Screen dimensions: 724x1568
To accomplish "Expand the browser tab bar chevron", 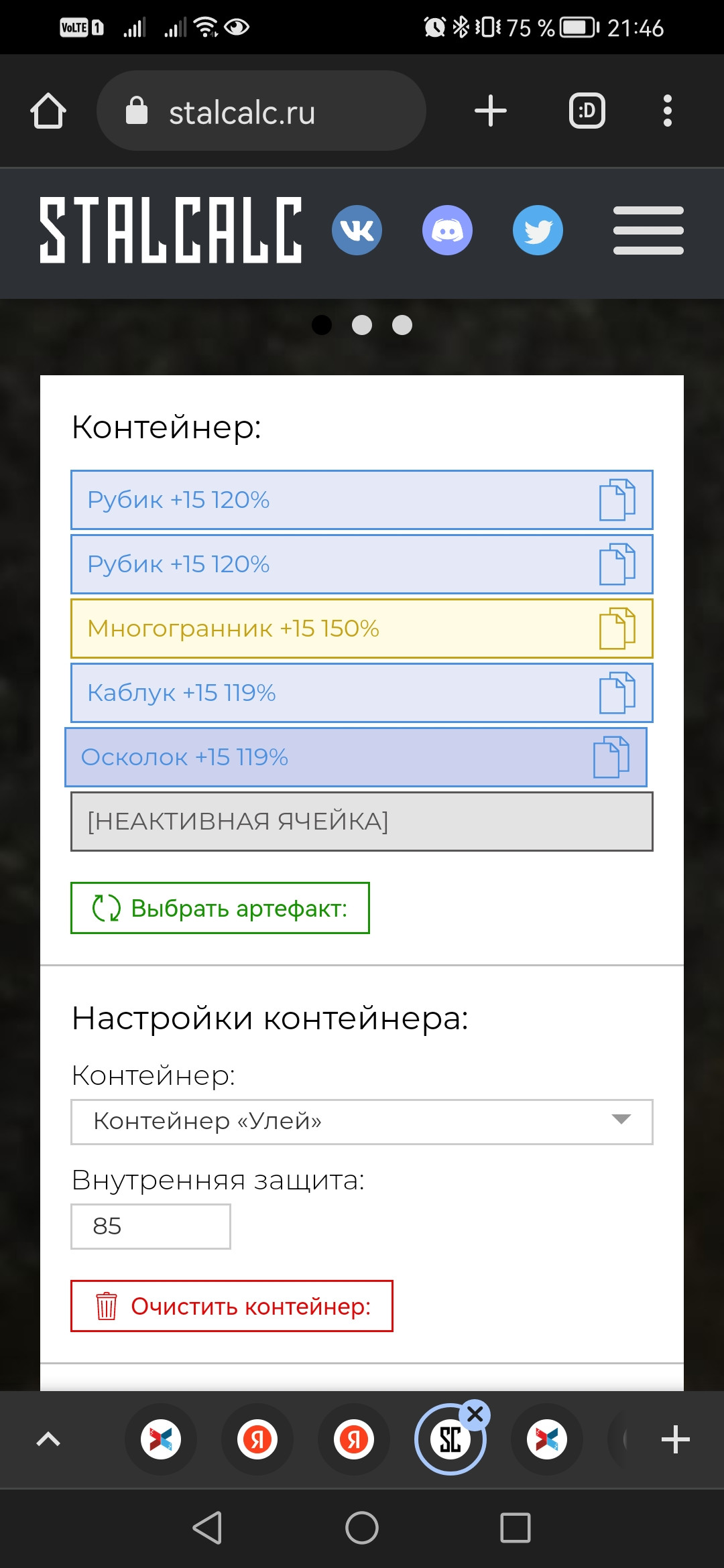I will [48, 1439].
